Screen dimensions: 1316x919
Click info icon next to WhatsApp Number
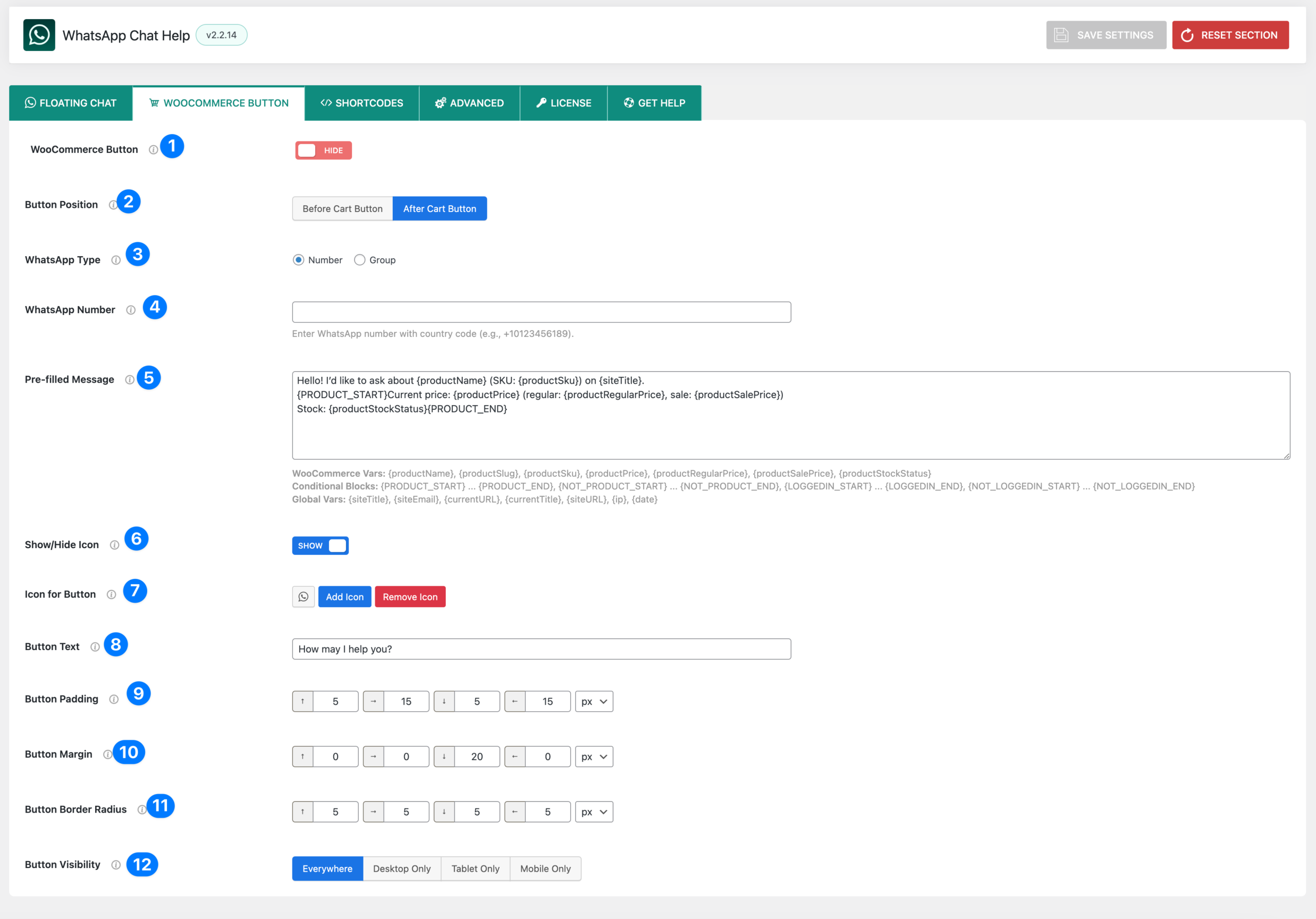[x=131, y=310]
